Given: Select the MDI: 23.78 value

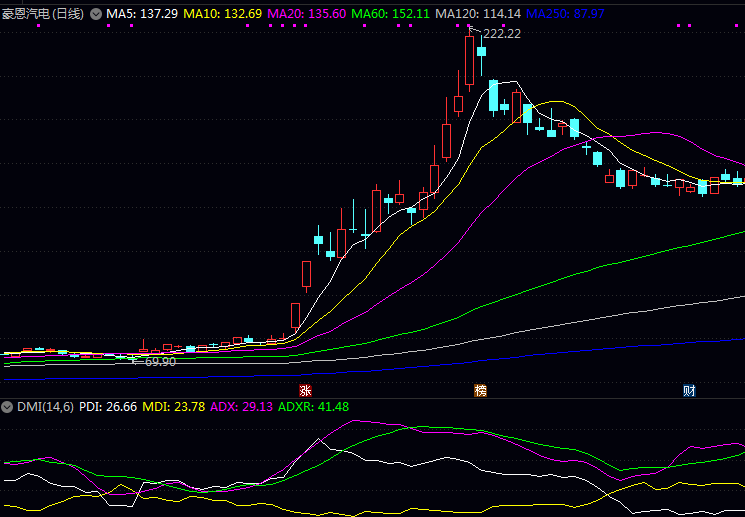Looking at the screenshot, I should tap(174, 407).
